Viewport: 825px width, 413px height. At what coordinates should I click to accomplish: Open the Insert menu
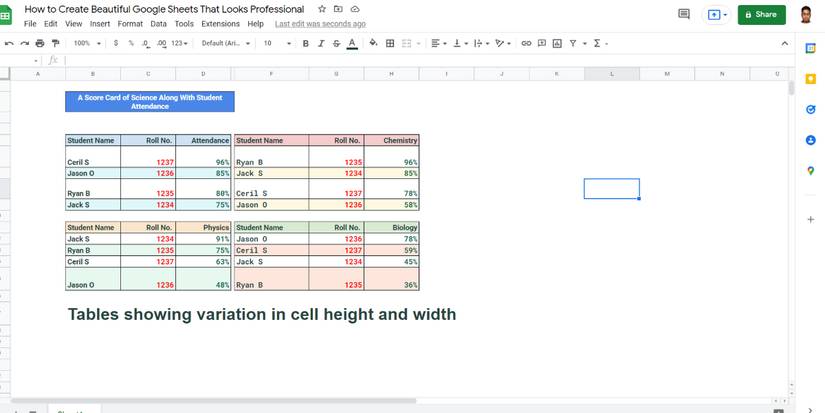tap(100, 24)
